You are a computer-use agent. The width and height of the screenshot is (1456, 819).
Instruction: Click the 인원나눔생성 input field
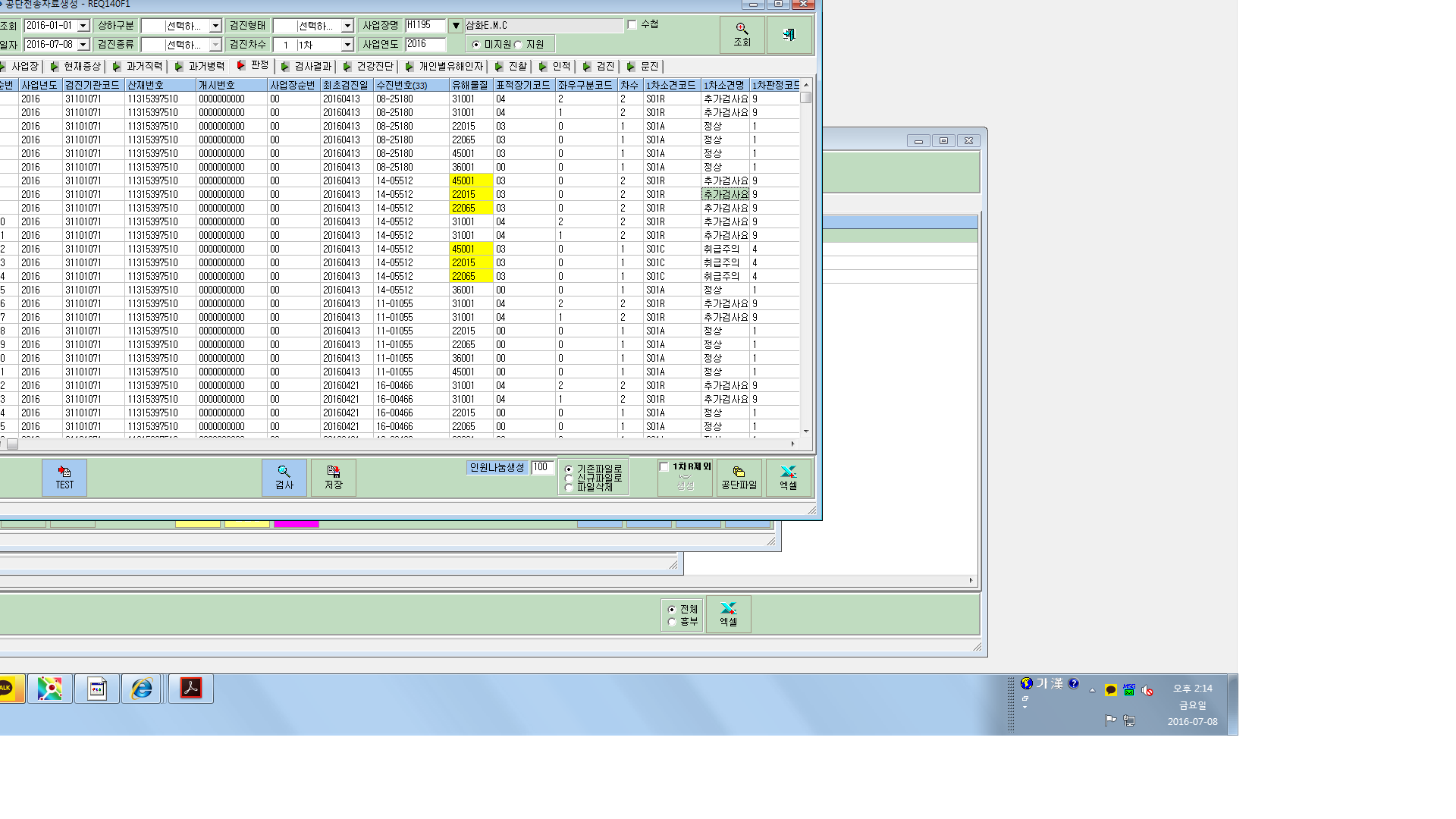coord(541,468)
